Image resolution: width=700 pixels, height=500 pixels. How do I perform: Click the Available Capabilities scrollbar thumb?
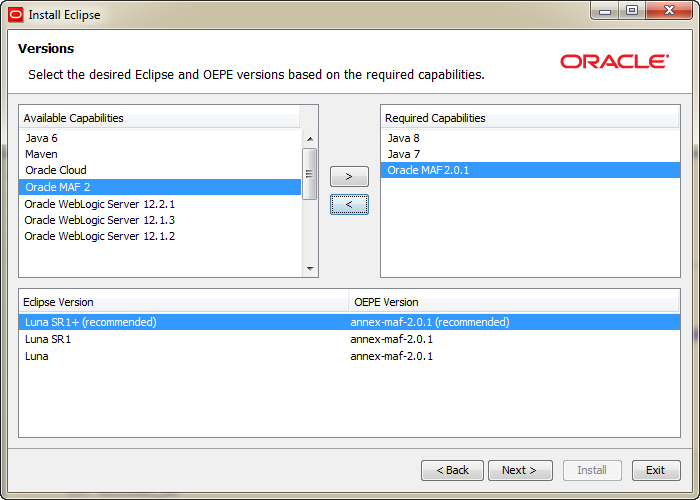[309, 174]
